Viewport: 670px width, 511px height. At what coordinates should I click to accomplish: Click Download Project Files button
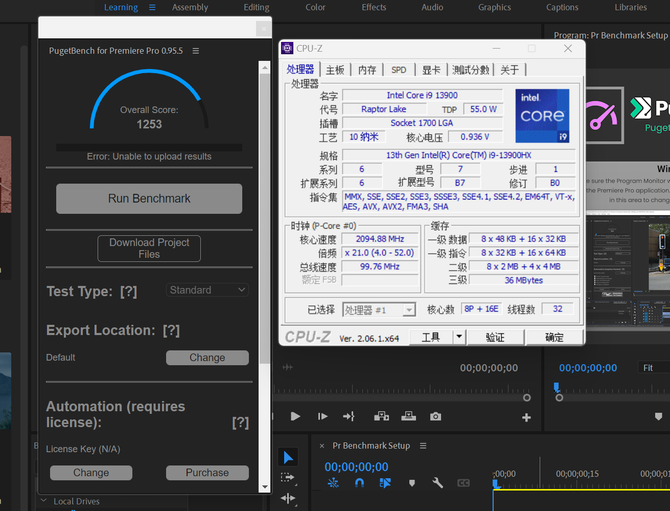pyautogui.click(x=149, y=248)
